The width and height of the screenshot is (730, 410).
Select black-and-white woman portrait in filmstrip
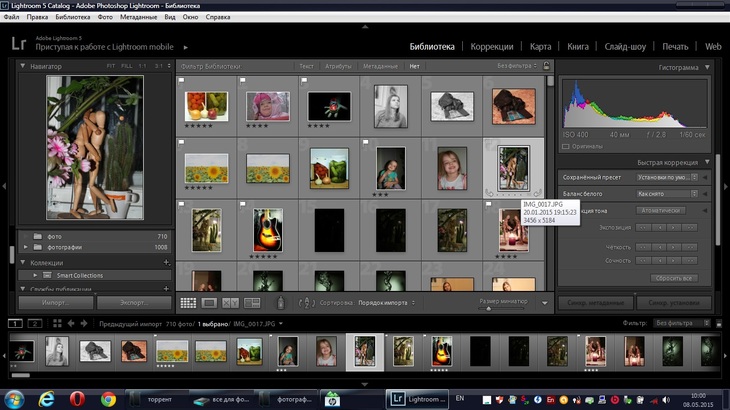point(57,351)
